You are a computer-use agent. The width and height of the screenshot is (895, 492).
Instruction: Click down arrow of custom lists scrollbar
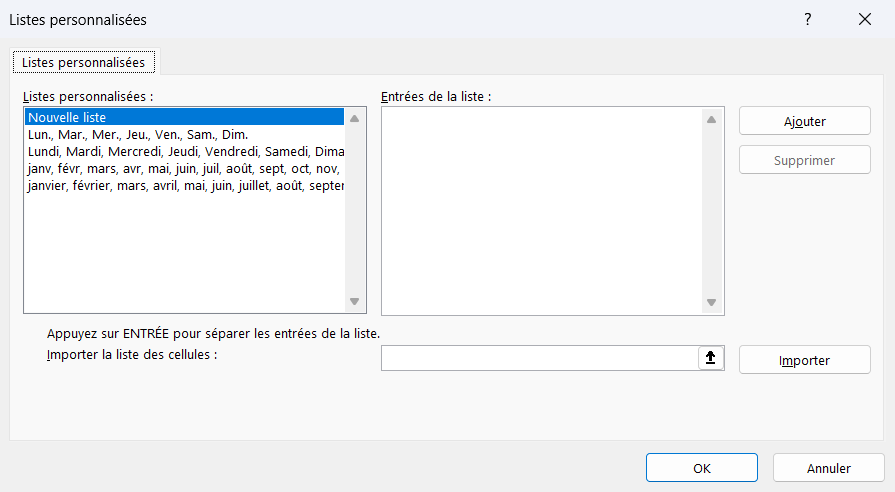tap(354, 301)
